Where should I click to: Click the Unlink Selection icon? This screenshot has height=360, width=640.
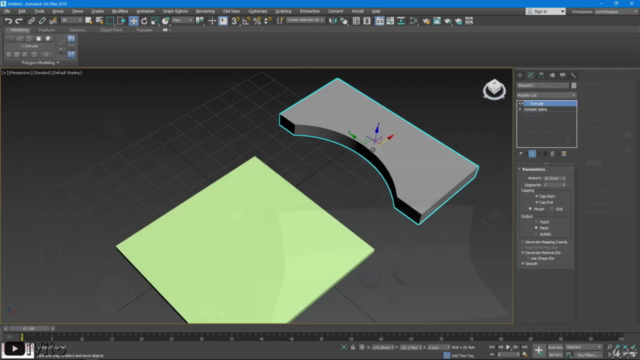[x=42, y=21]
